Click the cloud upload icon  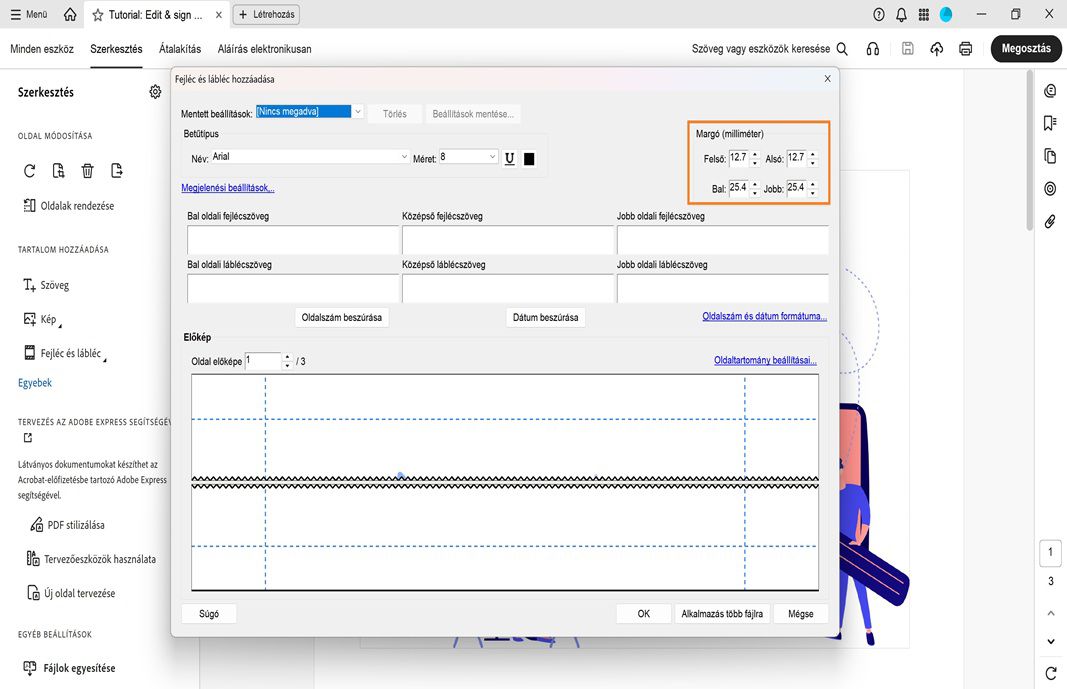(x=936, y=49)
